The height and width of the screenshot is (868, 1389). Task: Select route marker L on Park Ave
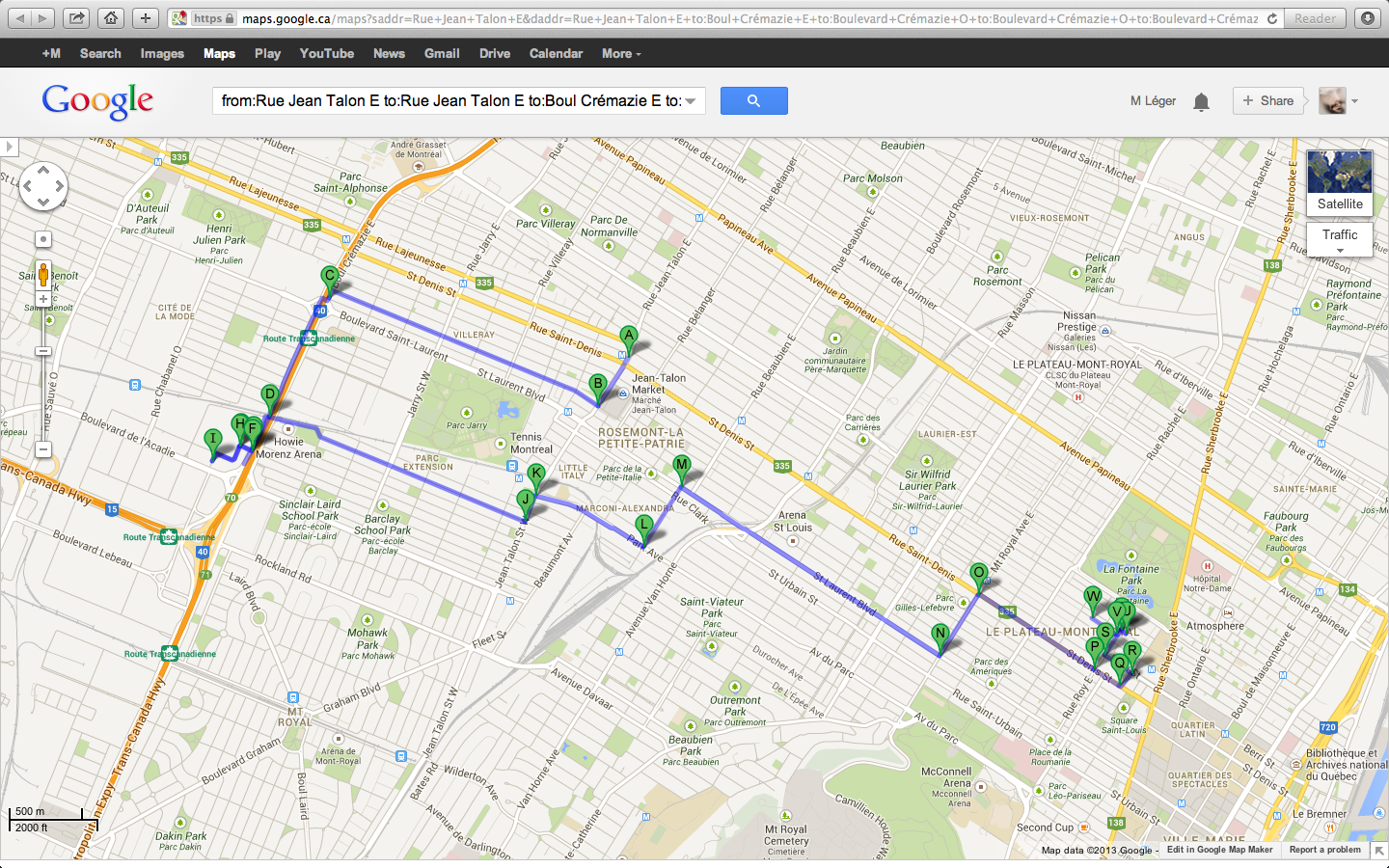pos(644,529)
